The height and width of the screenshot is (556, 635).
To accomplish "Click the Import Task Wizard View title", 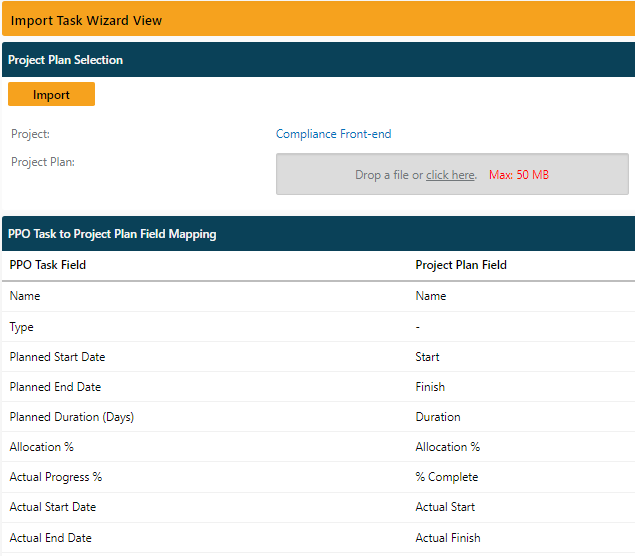I will point(86,20).
